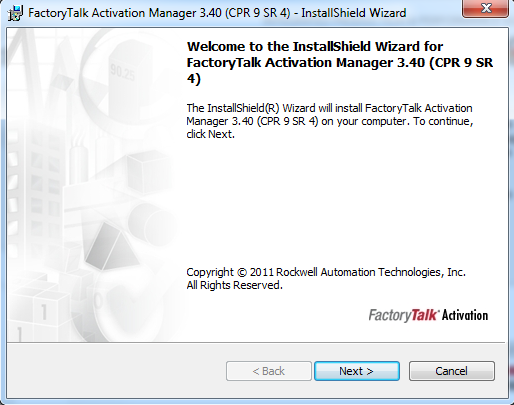Click the cube labeled 1 in banner

[x=45, y=312]
